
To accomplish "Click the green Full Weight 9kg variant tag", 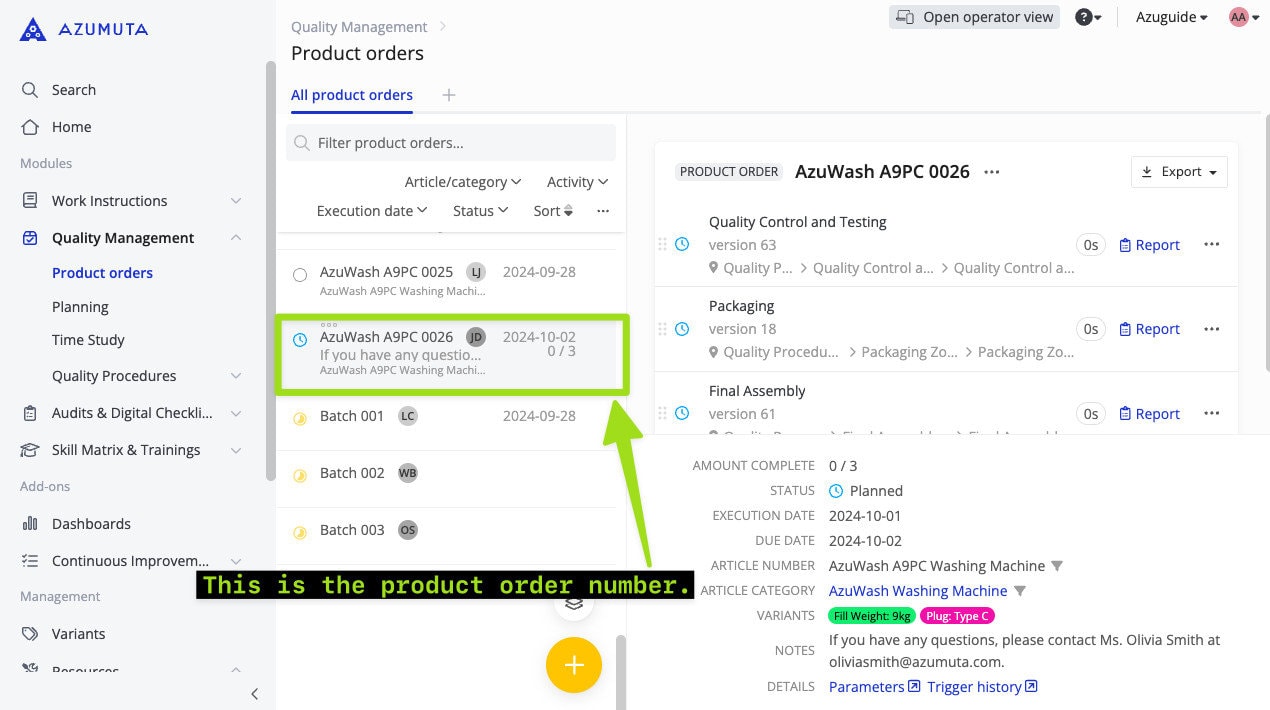I will point(871,615).
